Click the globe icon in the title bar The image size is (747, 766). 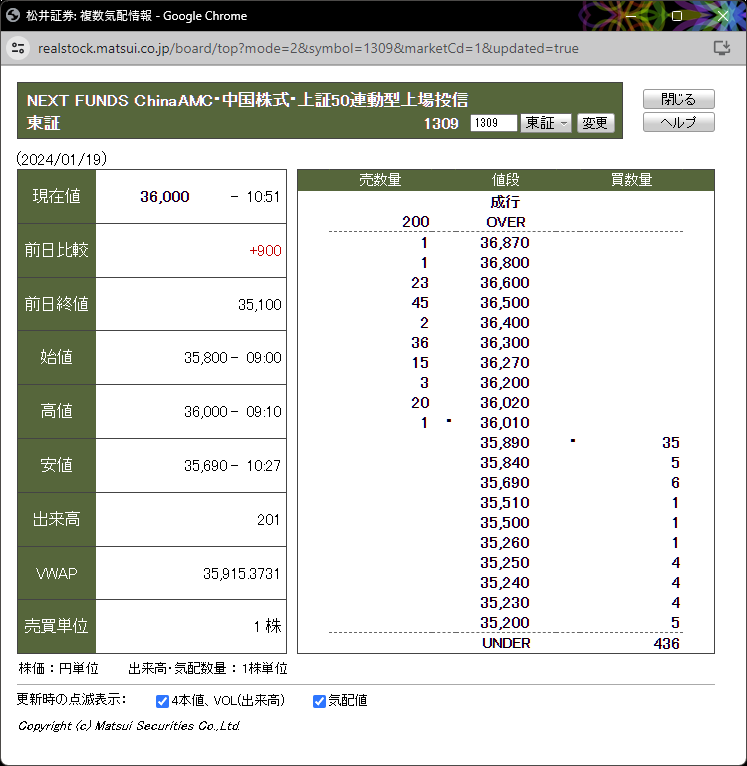click(x=13, y=16)
